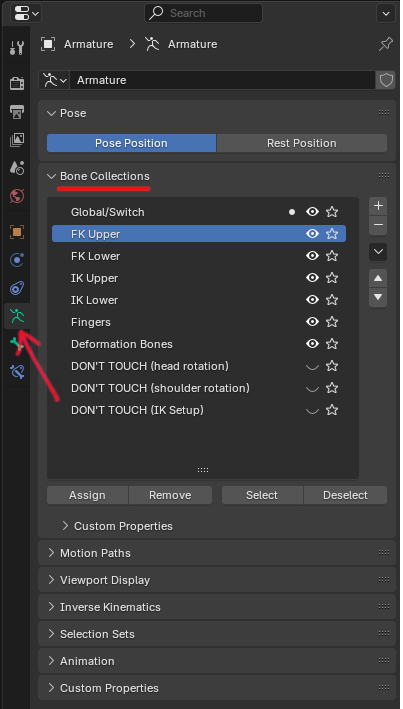Expand the Inverse Kinematics panel
Viewport: 403px width, 709px height.
click(x=110, y=607)
